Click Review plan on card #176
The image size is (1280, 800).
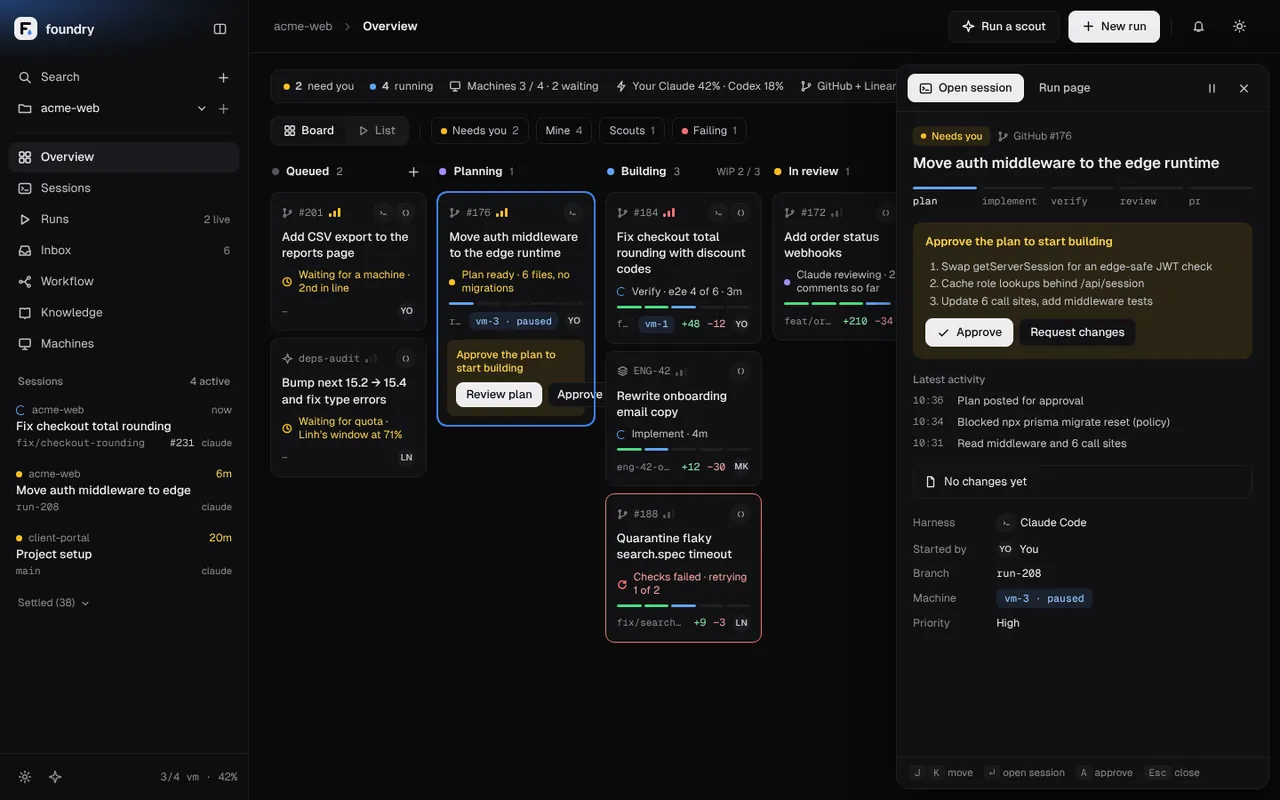[499, 394]
